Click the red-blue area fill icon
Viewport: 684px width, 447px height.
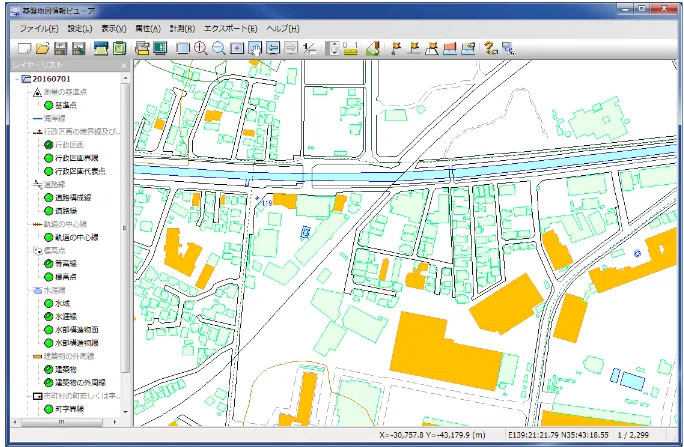450,48
